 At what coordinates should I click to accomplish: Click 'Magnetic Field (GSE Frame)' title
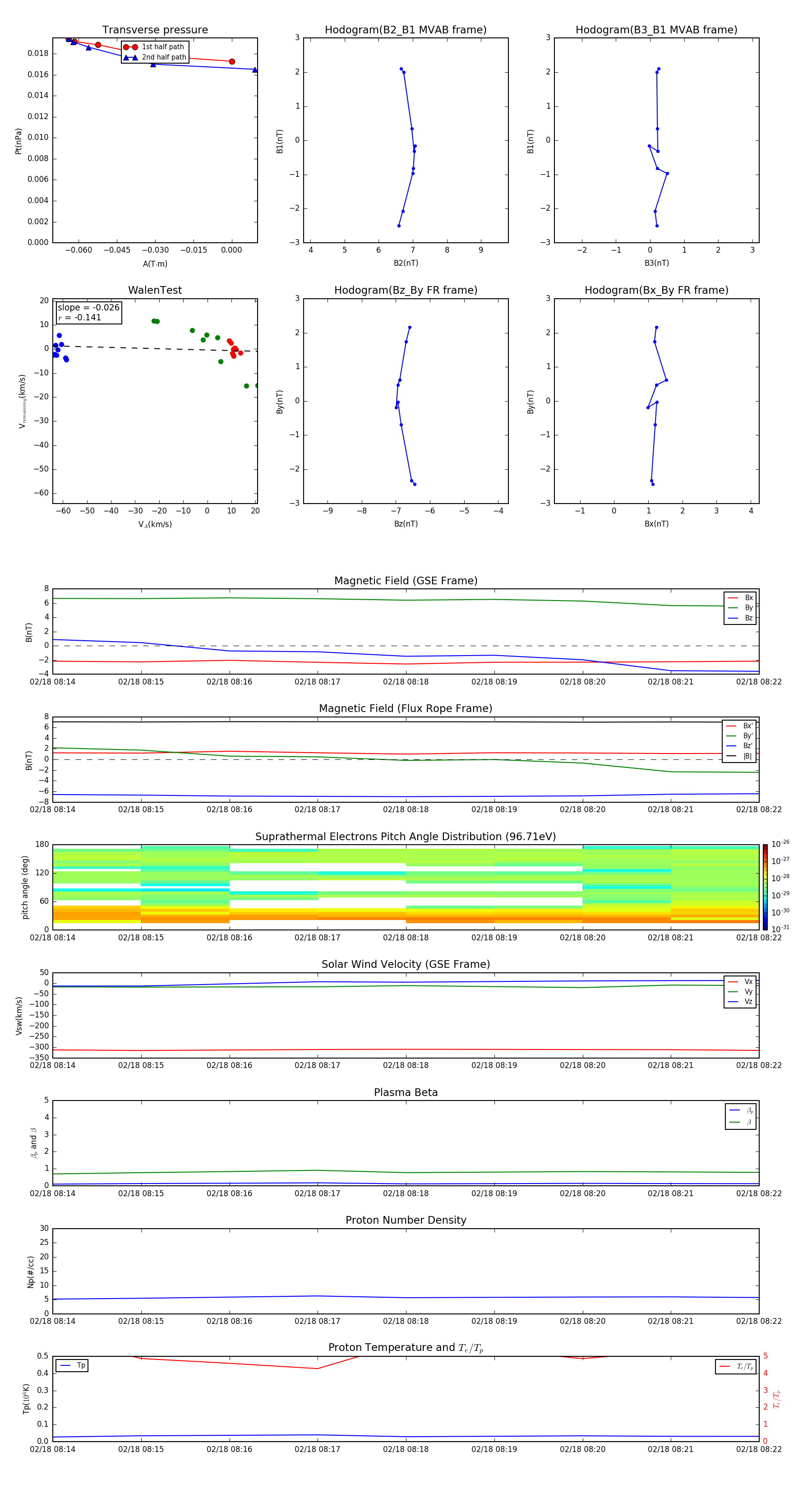pos(406,581)
